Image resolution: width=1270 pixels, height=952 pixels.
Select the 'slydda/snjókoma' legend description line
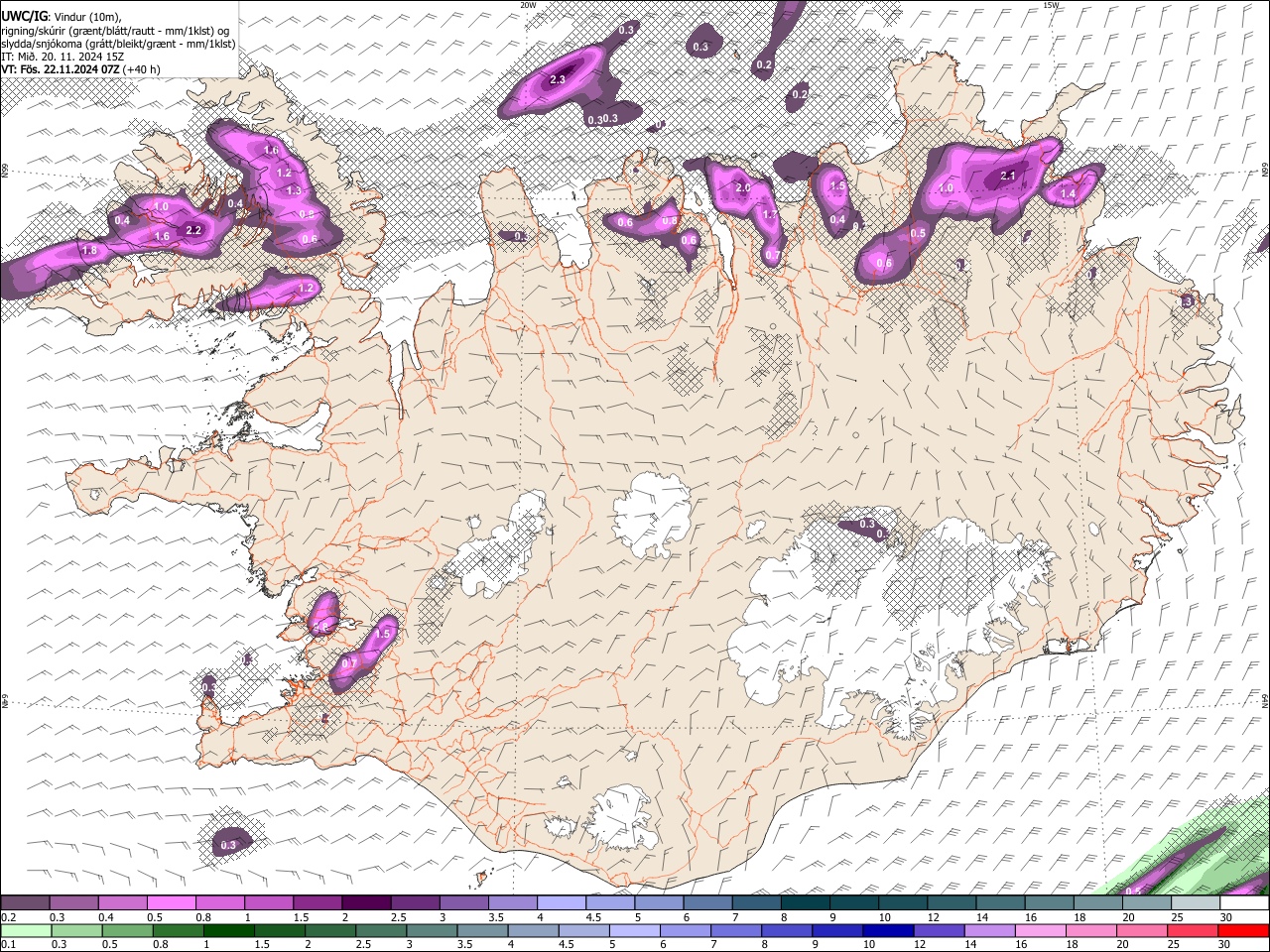click(x=118, y=43)
